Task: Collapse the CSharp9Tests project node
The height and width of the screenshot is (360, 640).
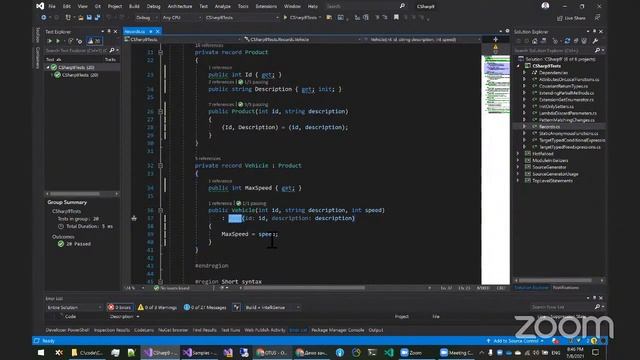Action: [x=518, y=66]
